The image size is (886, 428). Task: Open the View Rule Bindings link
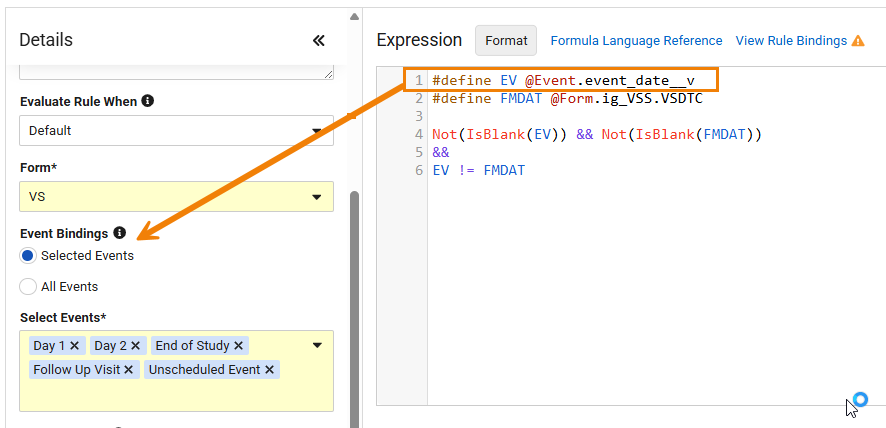[x=791, y=41]
